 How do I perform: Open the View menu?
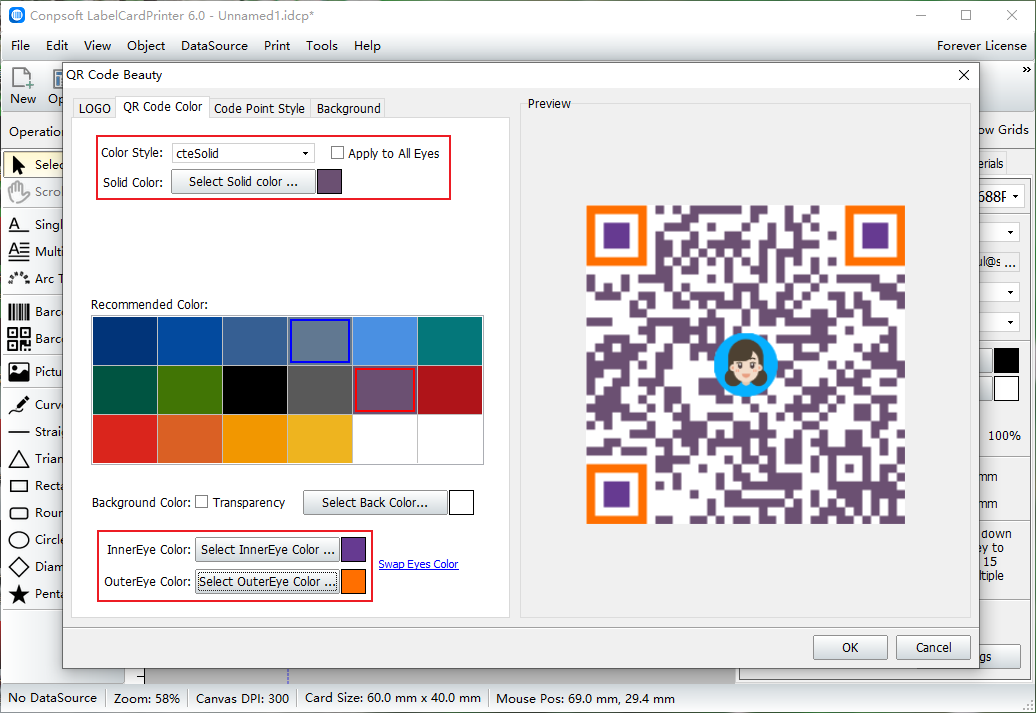[x=97, y=46]
